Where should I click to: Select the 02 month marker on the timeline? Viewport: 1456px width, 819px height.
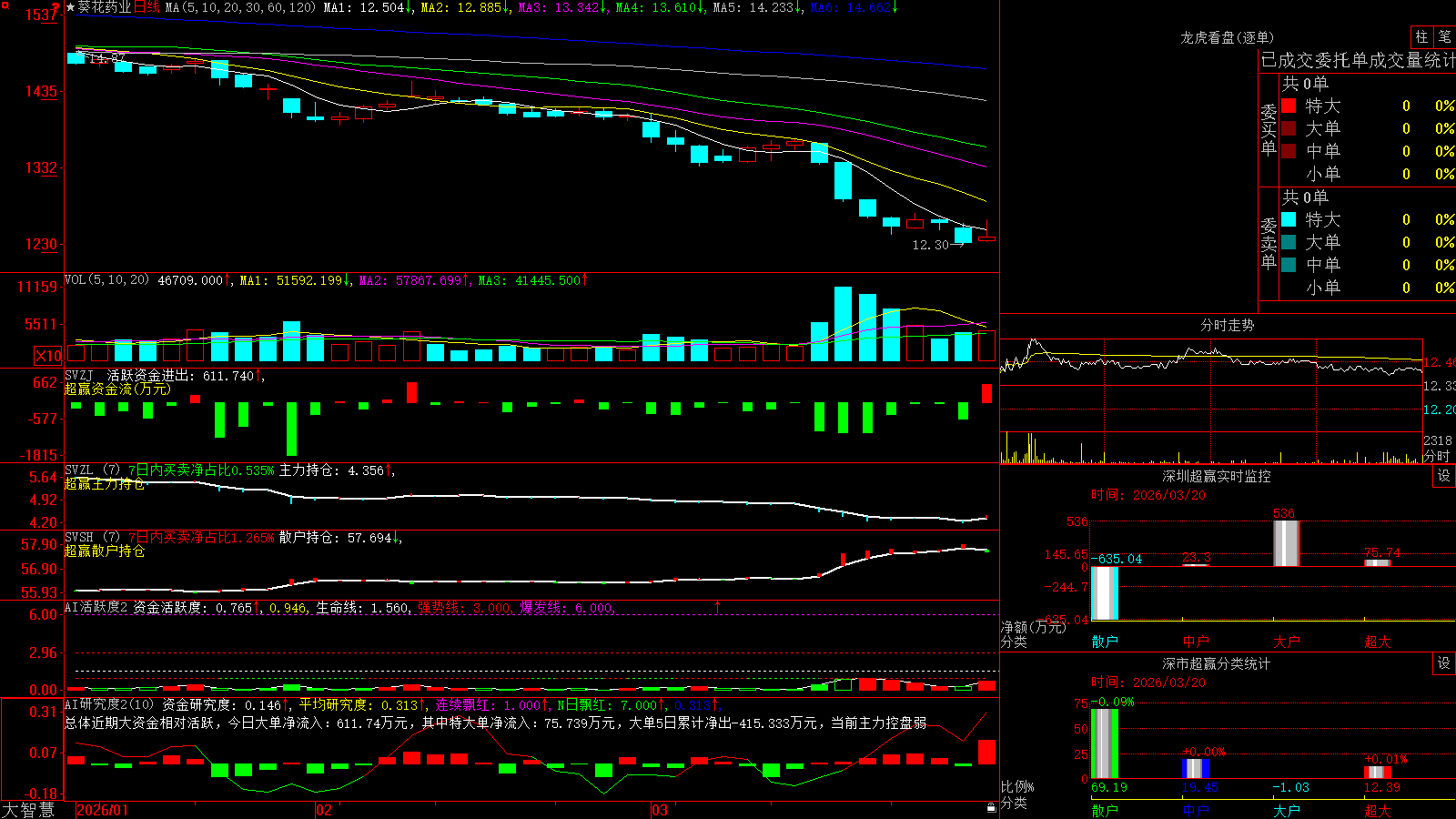tap(324, 810)
